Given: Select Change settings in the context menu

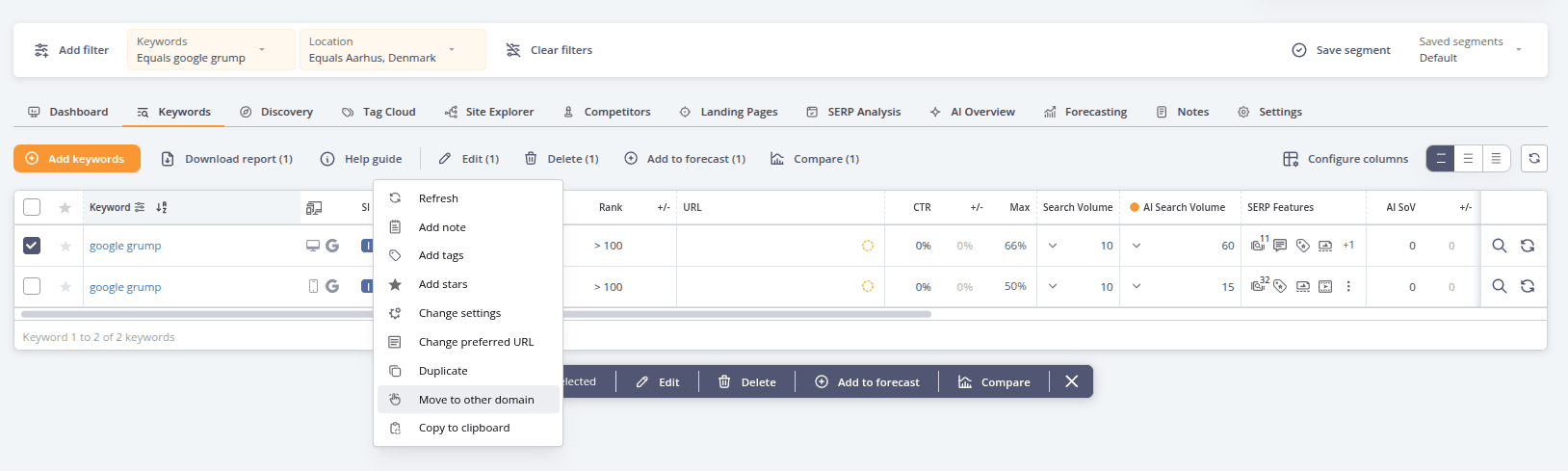Looking at the screenshot, I should pyautogui.click(x=468, y=313).
